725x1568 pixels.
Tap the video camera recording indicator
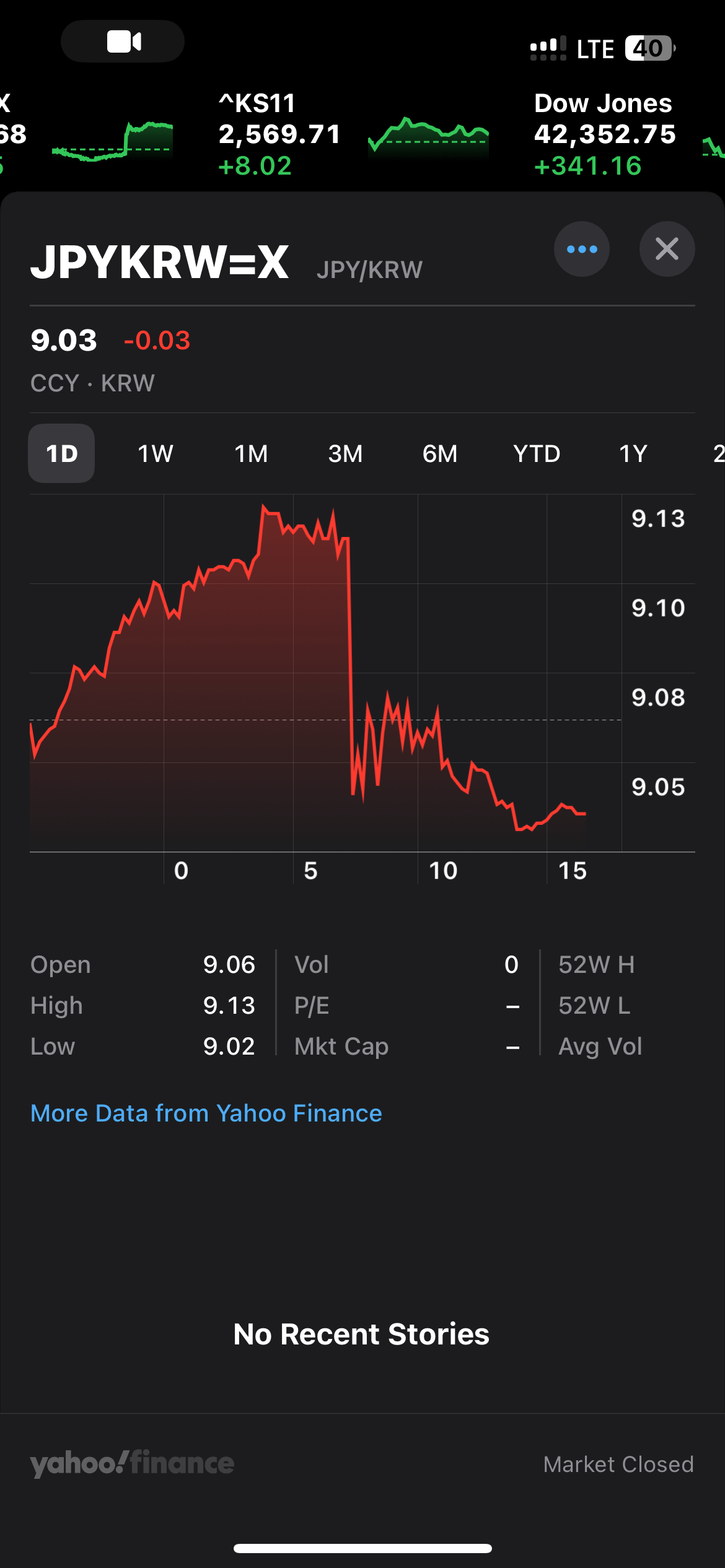pyautogui.click(x=123, y=41)
